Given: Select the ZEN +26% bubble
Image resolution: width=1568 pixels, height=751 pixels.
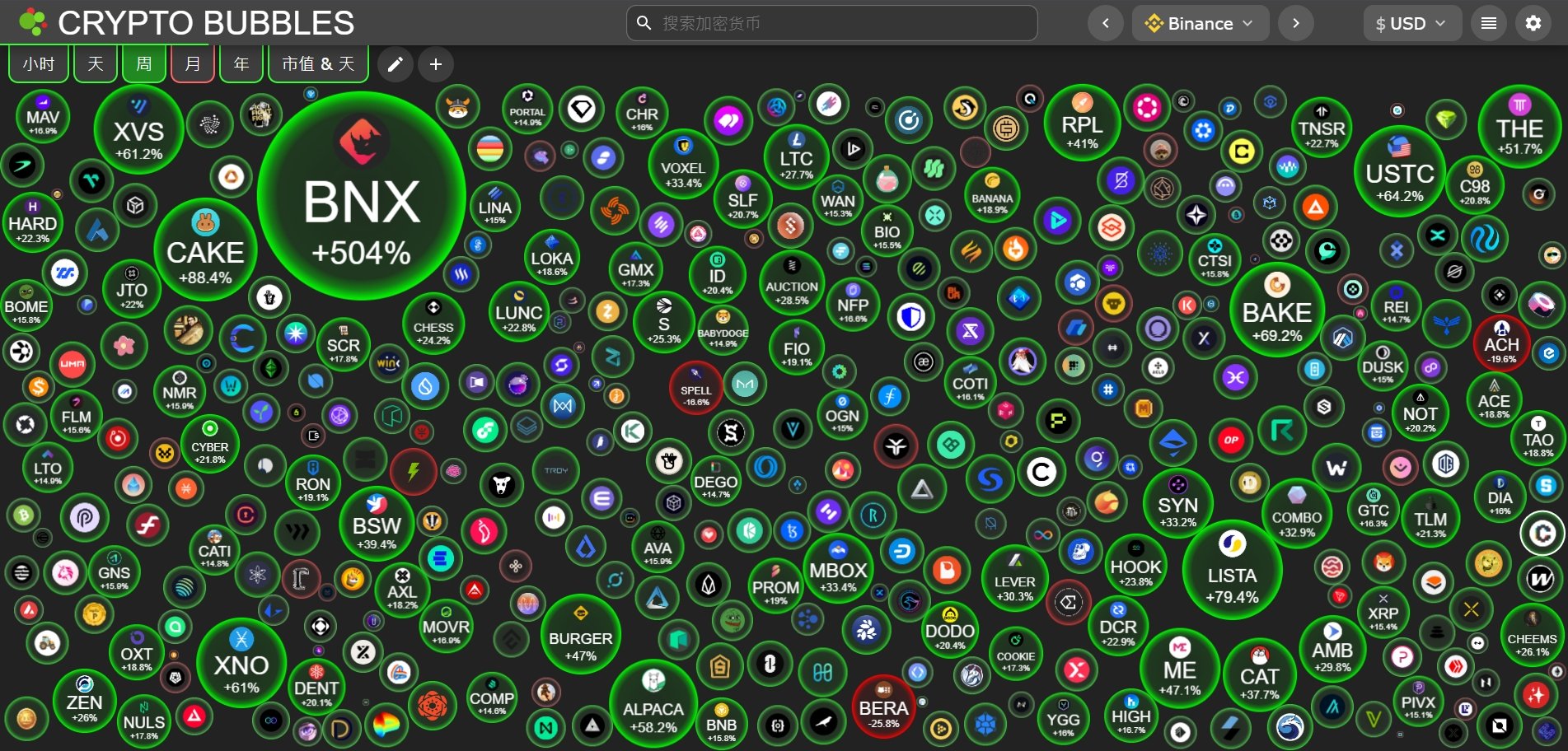Looking at the screenshot, I should tap(84, 701).
